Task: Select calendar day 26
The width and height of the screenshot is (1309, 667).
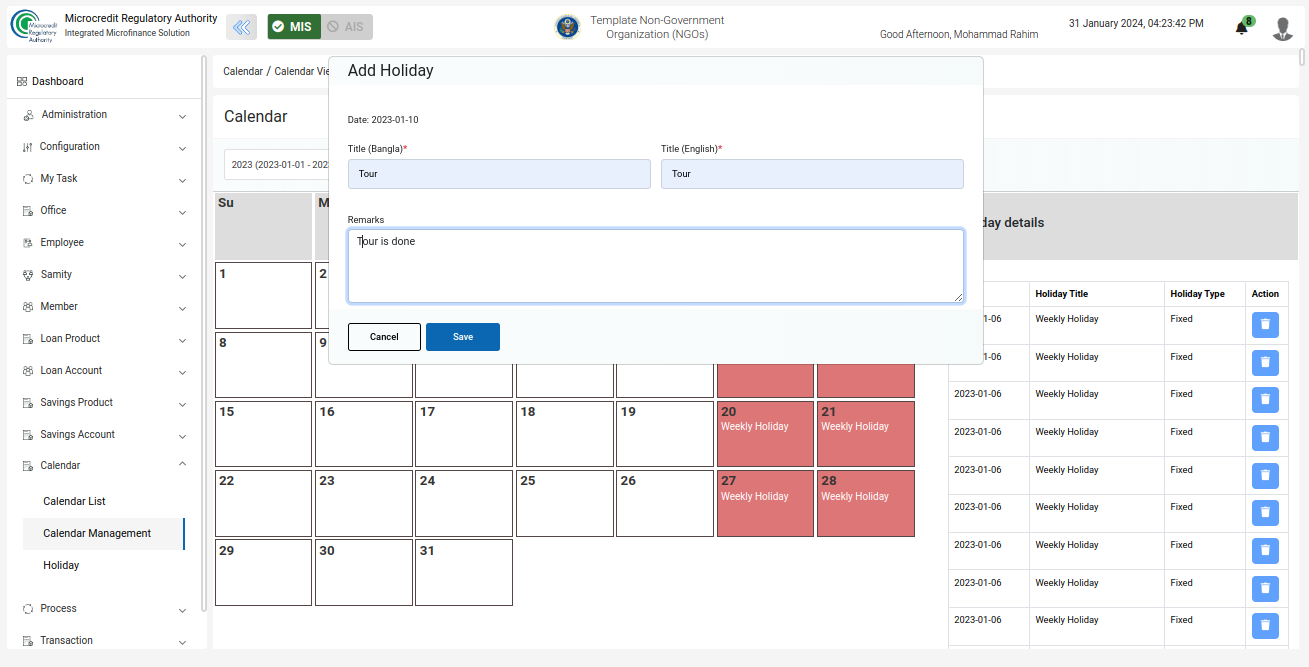Action: [x=665, y=503]
